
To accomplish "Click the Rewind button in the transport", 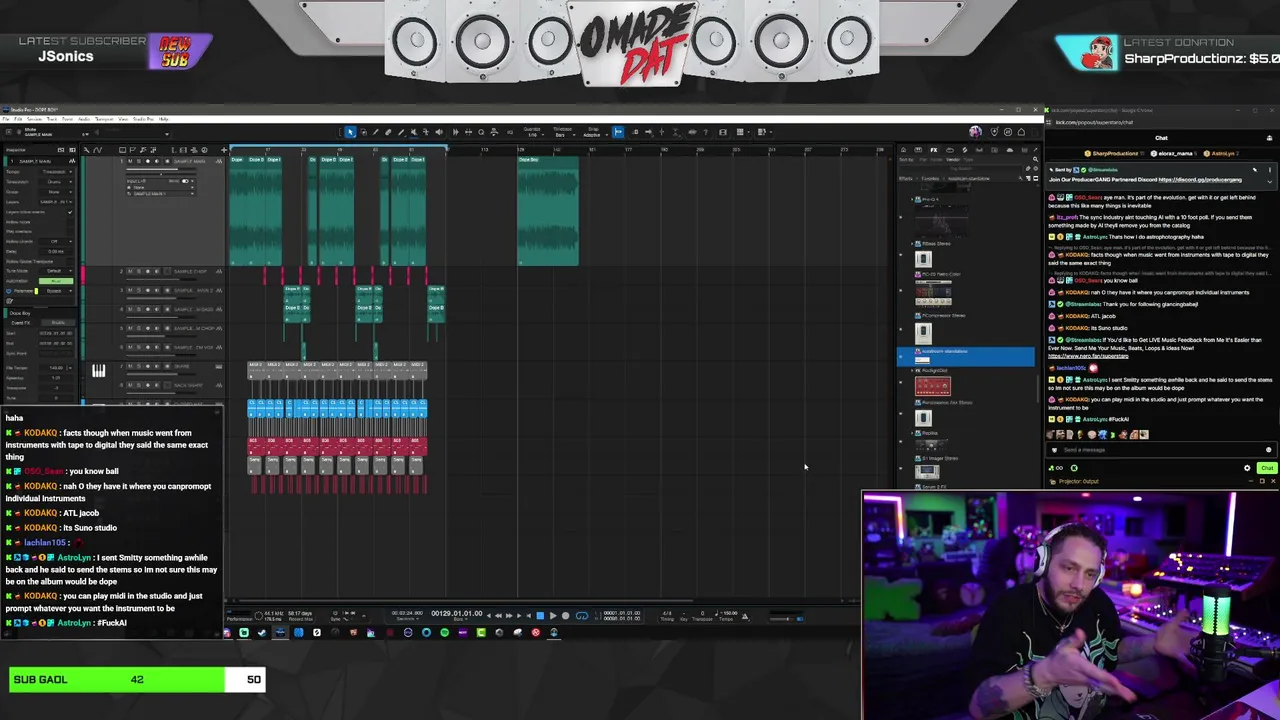I will pos(499,616).
